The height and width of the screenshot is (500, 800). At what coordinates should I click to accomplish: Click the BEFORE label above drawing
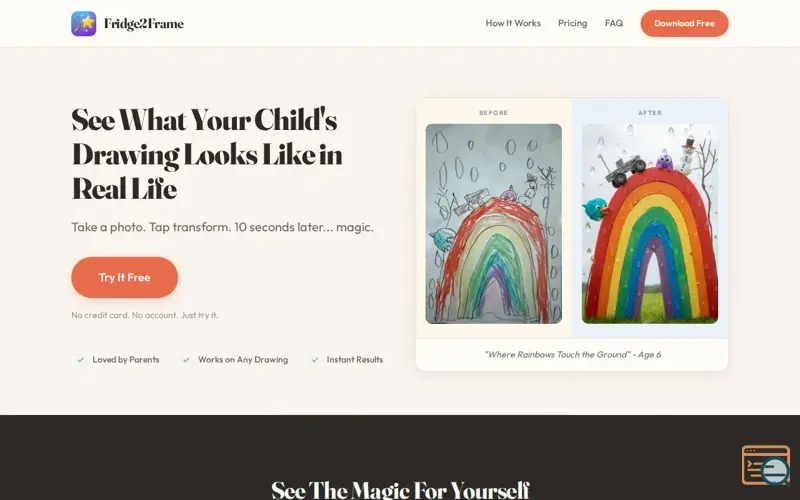point(493,113)
